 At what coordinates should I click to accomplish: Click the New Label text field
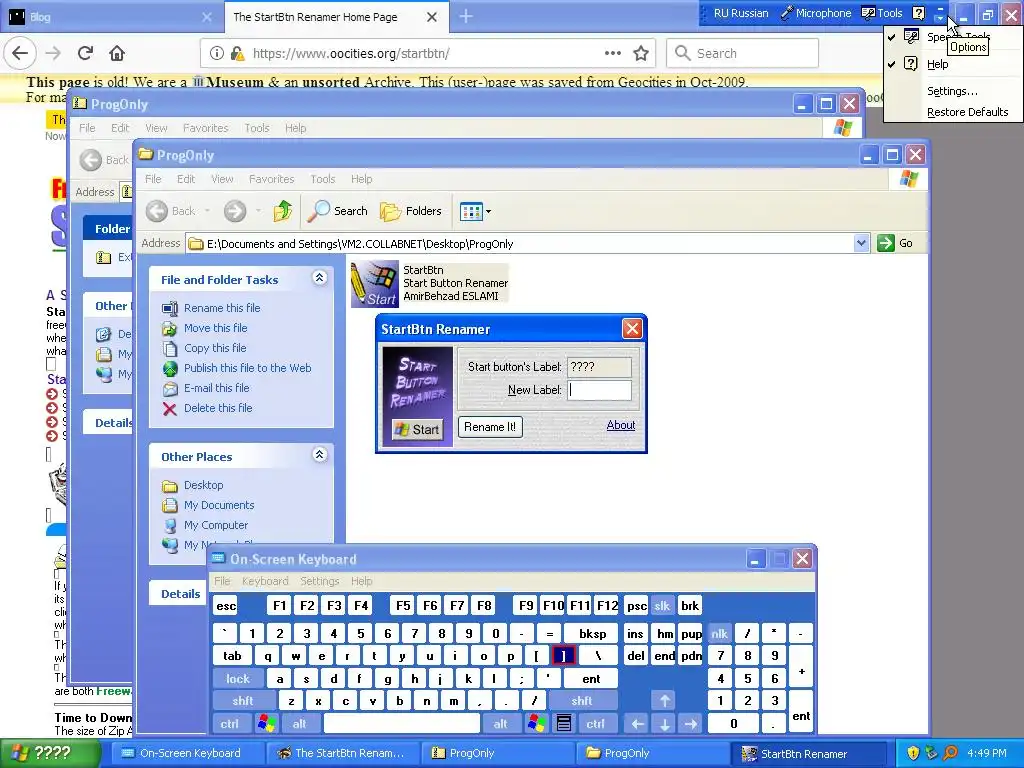(x=600, y=390)
